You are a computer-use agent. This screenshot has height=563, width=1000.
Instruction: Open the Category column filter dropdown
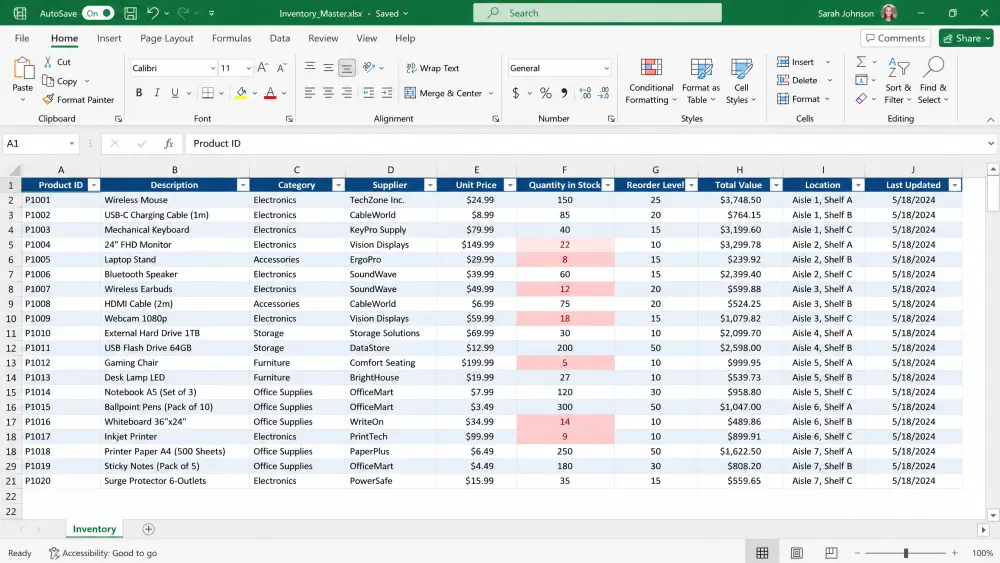coord(338,185)
